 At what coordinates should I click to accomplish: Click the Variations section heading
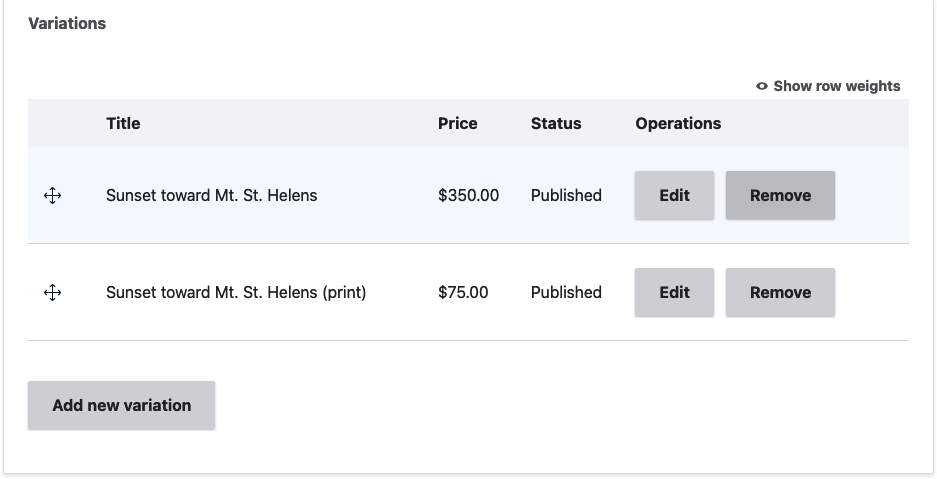tap(67, 23)
